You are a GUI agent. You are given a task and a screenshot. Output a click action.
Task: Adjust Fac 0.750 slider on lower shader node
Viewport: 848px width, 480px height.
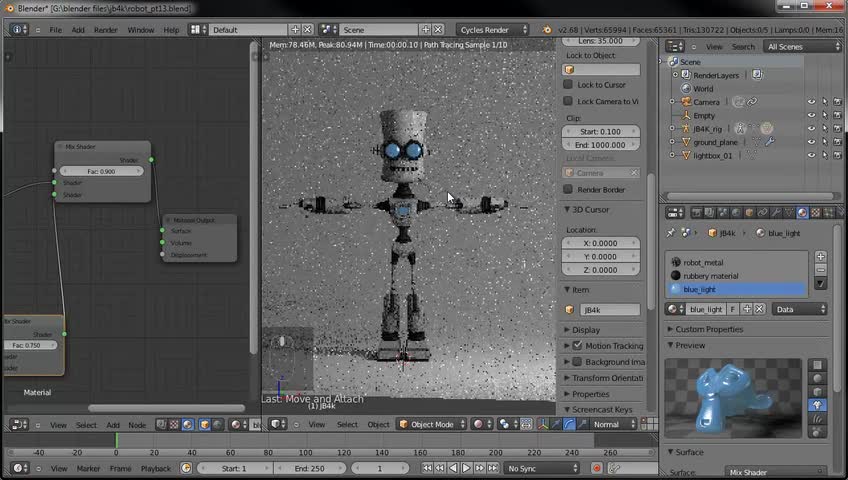[30, 345]
